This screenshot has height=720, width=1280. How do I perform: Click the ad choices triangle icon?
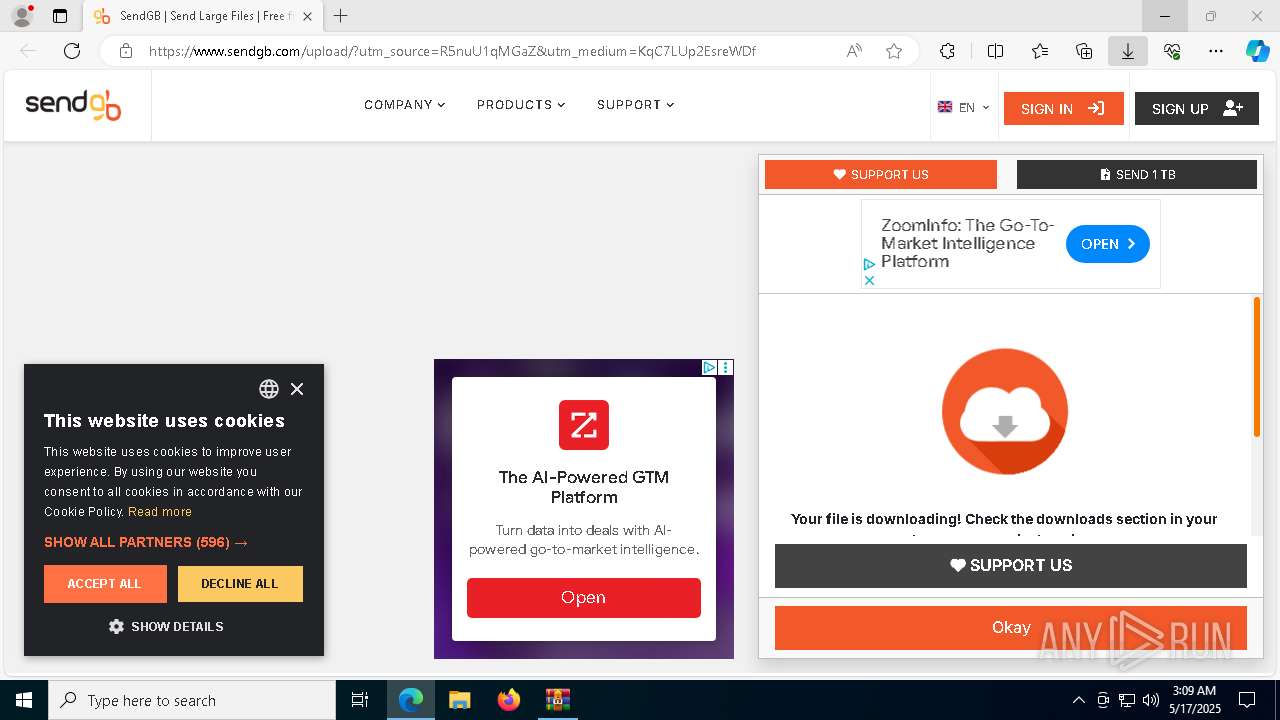click(x=869, y=265)
